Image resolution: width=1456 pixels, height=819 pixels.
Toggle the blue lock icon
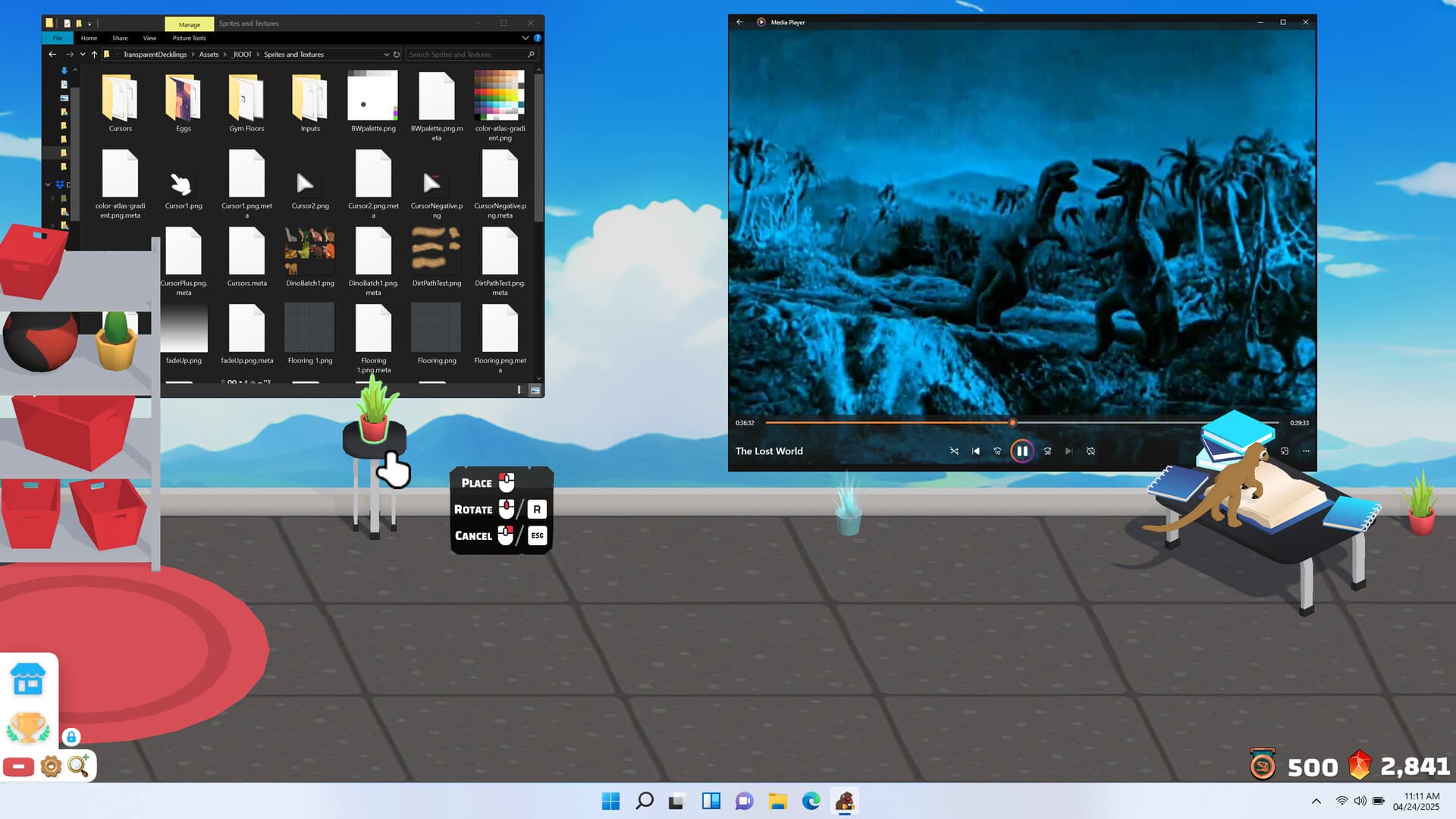pyautogui.click(x=71, y=736)
